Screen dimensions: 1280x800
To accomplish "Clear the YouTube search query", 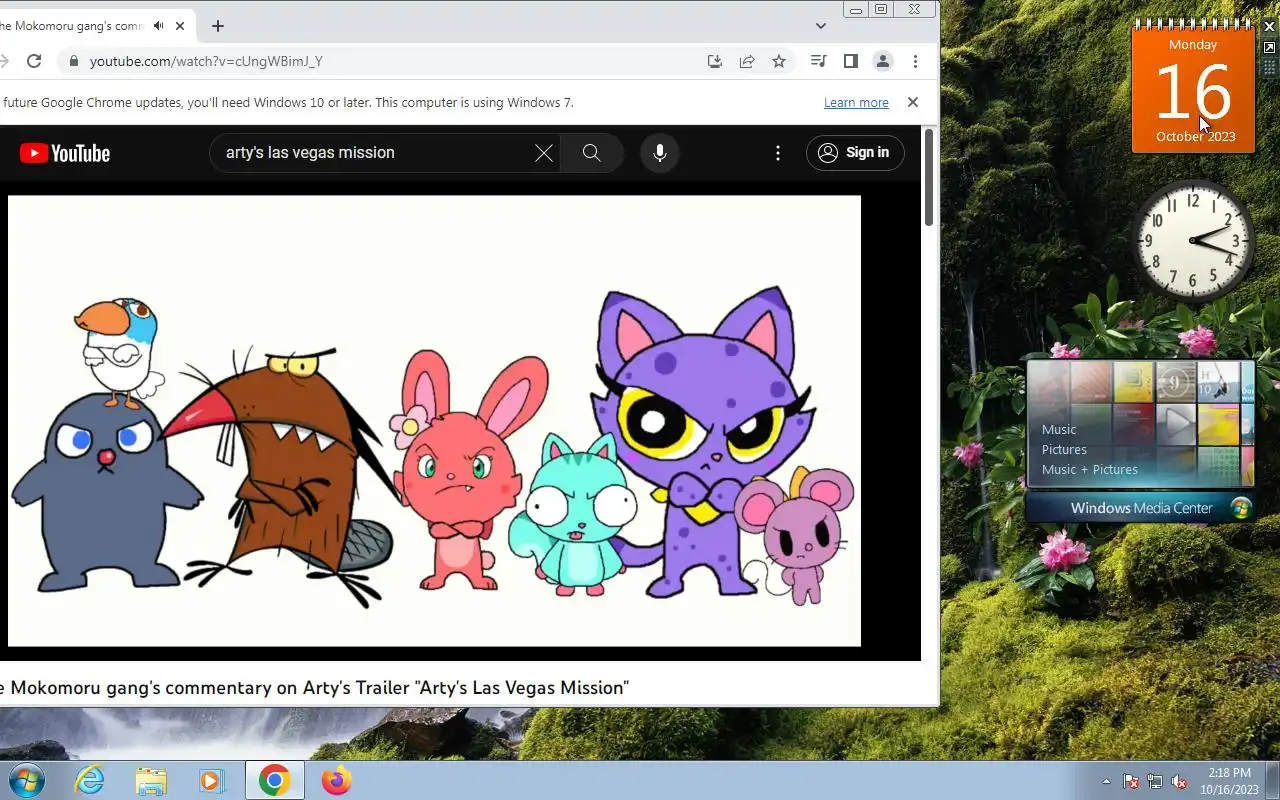I will [x=544, y=153].
